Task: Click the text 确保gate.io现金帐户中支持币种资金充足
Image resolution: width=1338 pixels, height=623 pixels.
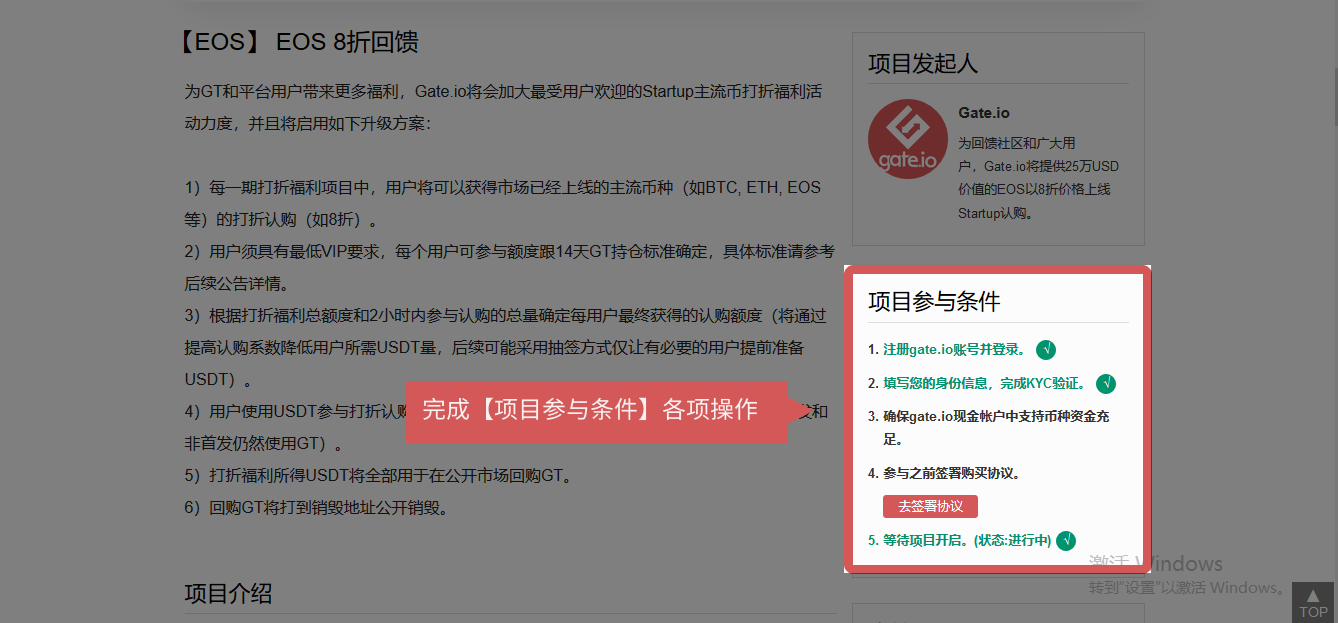Action: [996, 427]
